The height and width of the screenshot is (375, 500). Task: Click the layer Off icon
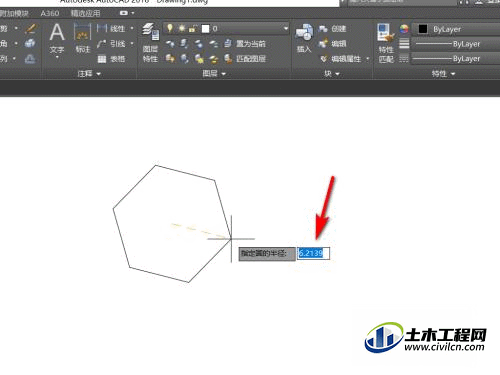tap(170, 44)
